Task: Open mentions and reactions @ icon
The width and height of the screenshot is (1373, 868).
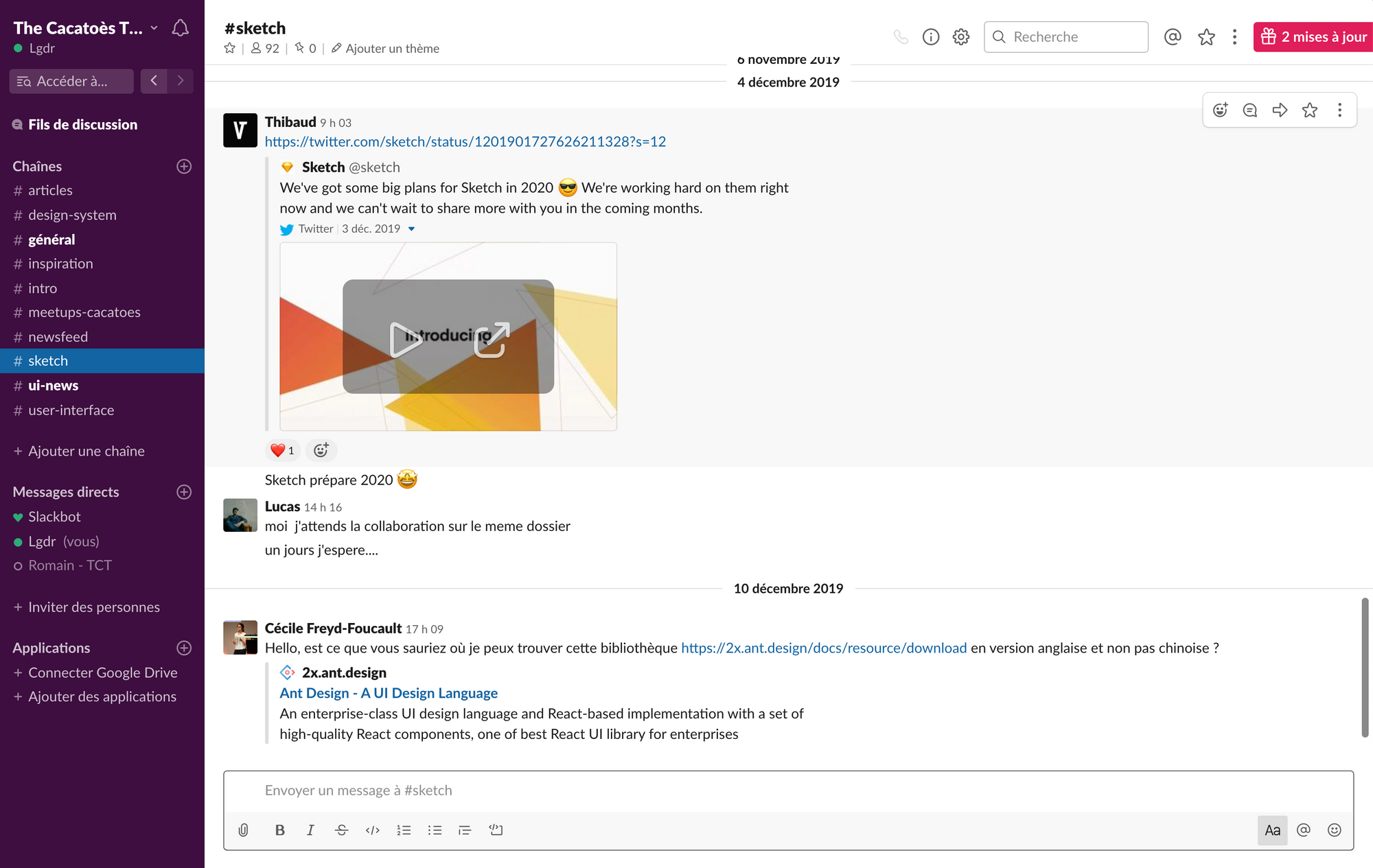Action: [x=1173, y=37]
